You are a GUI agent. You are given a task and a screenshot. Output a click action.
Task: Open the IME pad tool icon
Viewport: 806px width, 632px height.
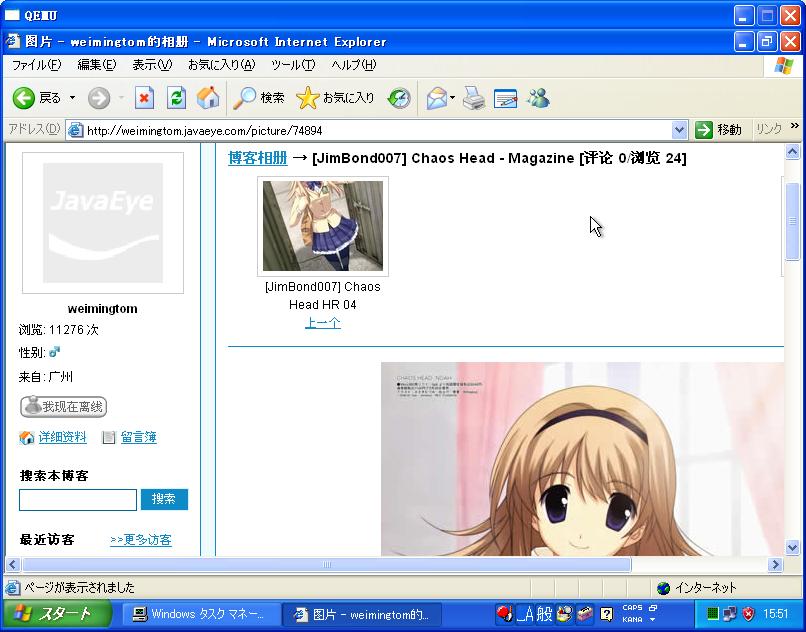pyautogui.click(x=564, y=613)
